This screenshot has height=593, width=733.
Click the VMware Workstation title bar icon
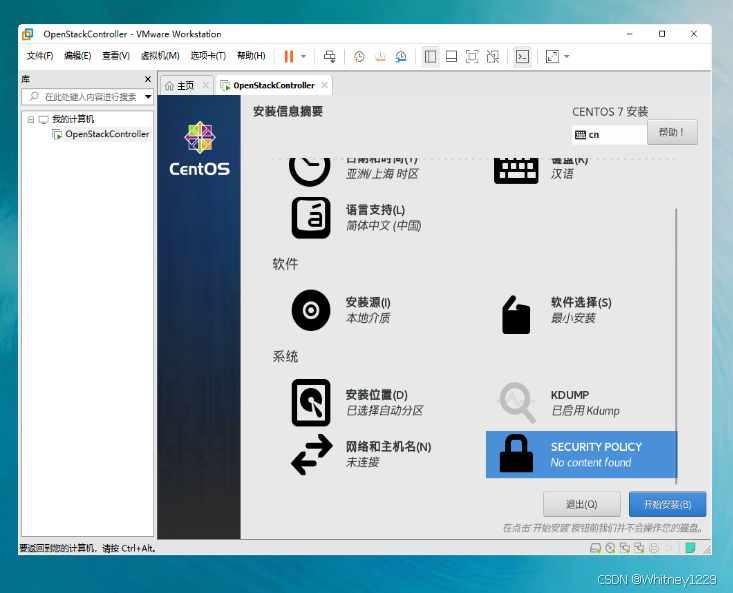(28, 34)
